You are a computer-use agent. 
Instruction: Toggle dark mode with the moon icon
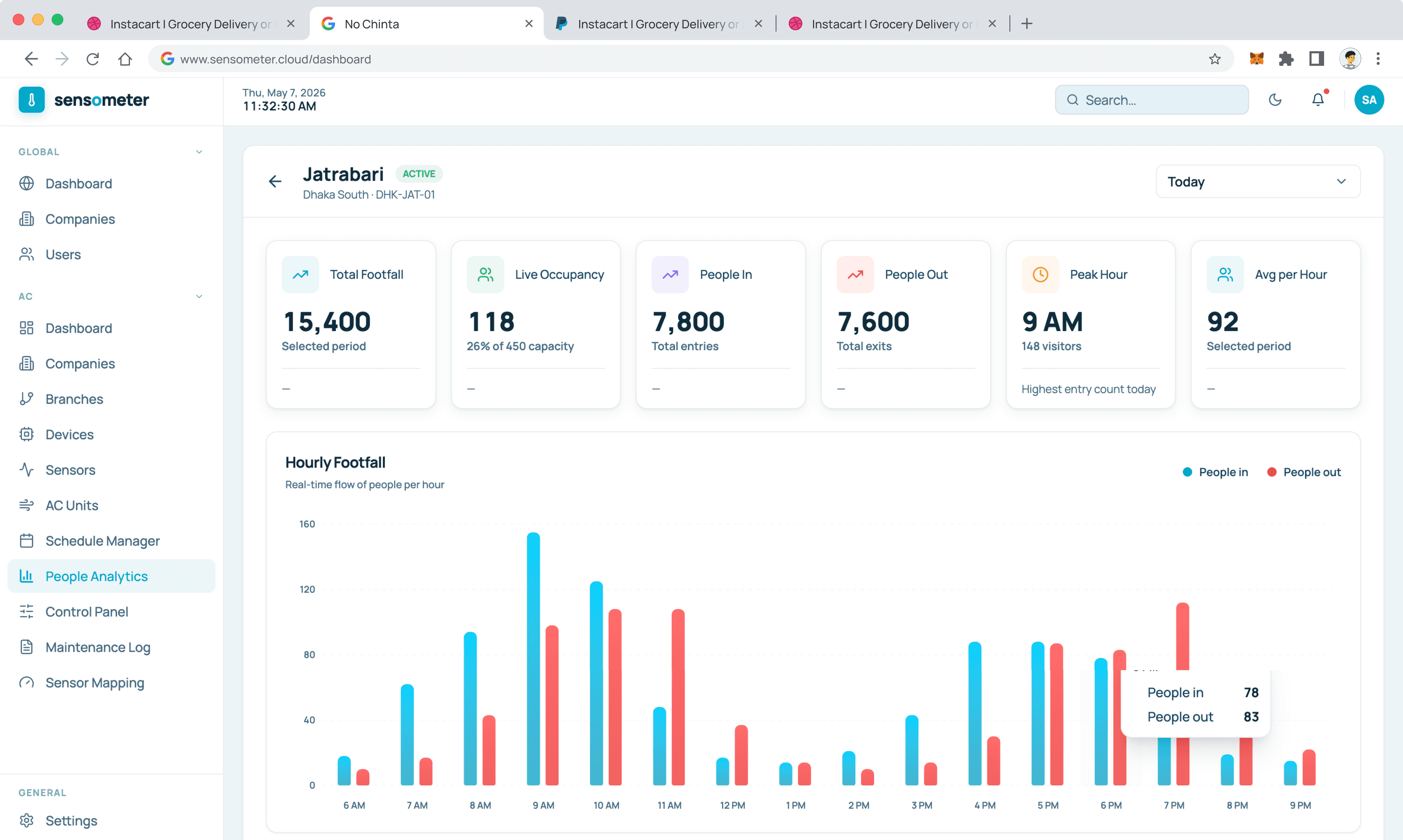pyautogui.click(x=1275, y=100)
